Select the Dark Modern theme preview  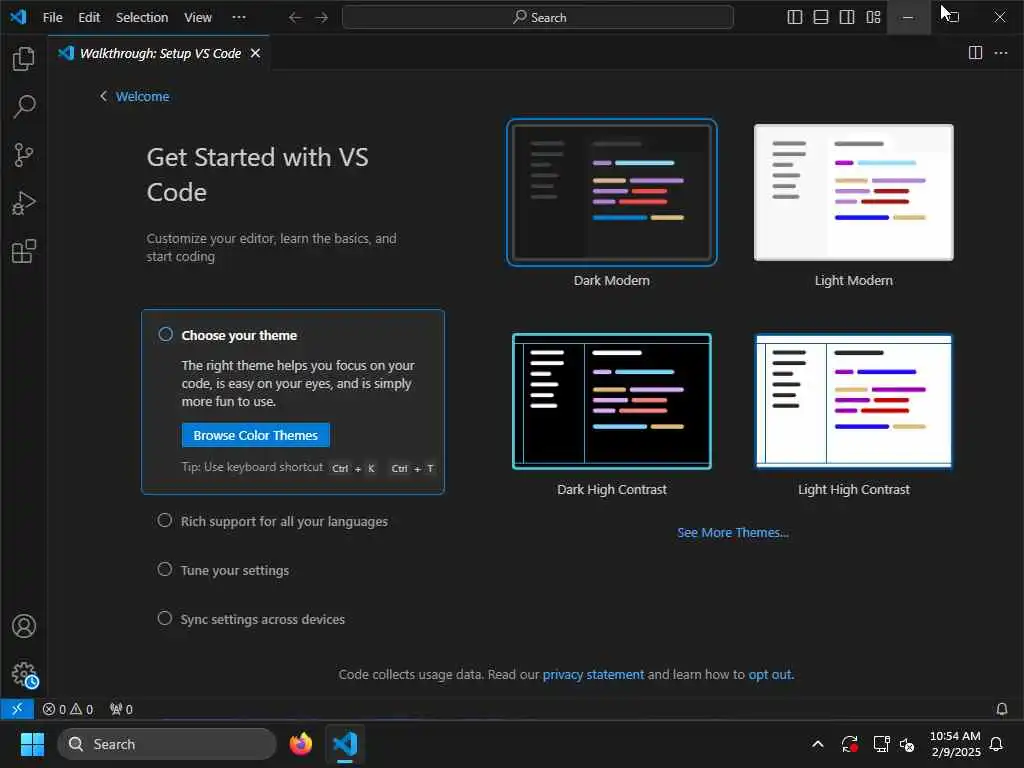[x=612, y=193]
